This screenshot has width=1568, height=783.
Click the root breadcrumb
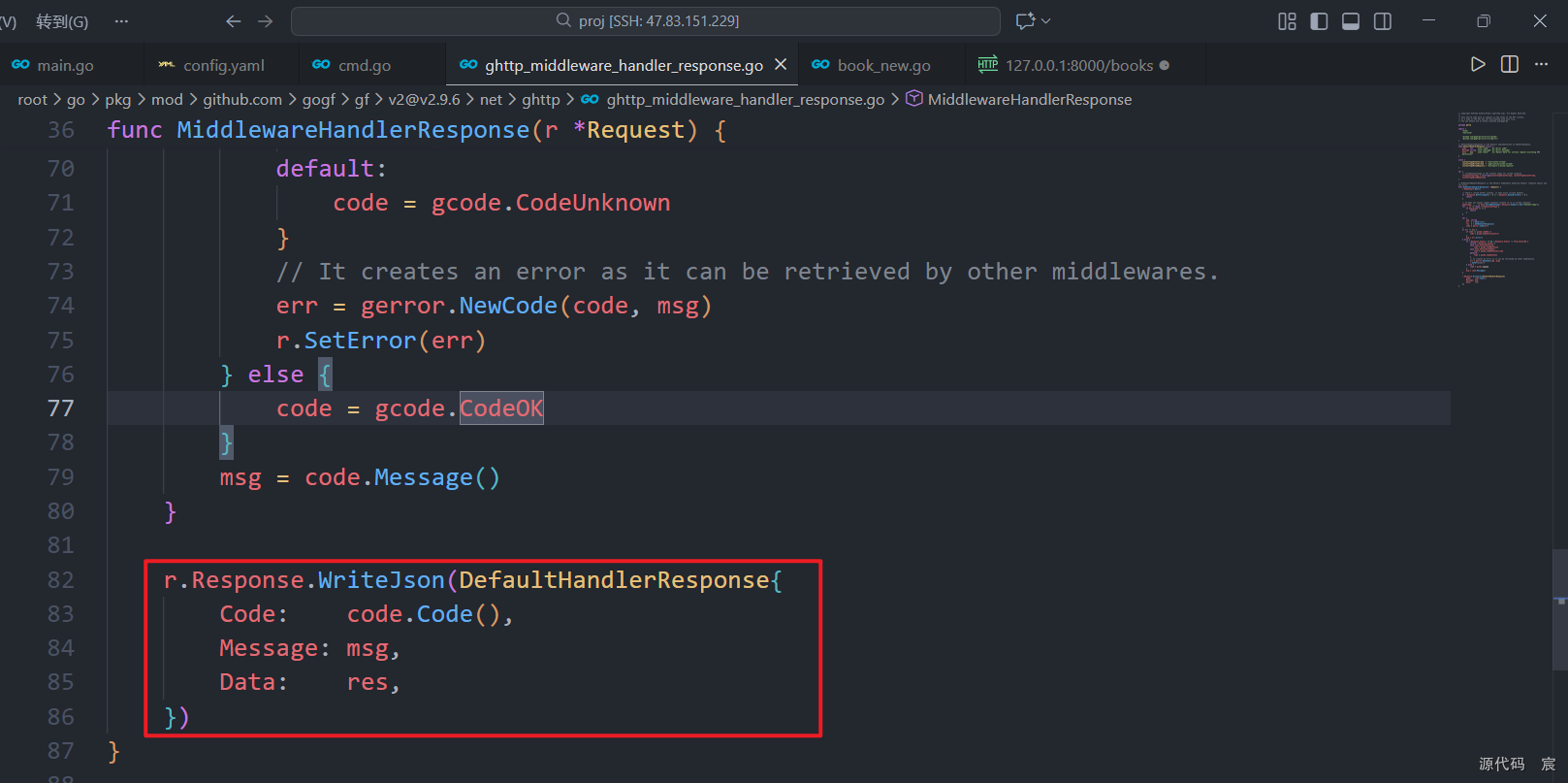(32, 99)
